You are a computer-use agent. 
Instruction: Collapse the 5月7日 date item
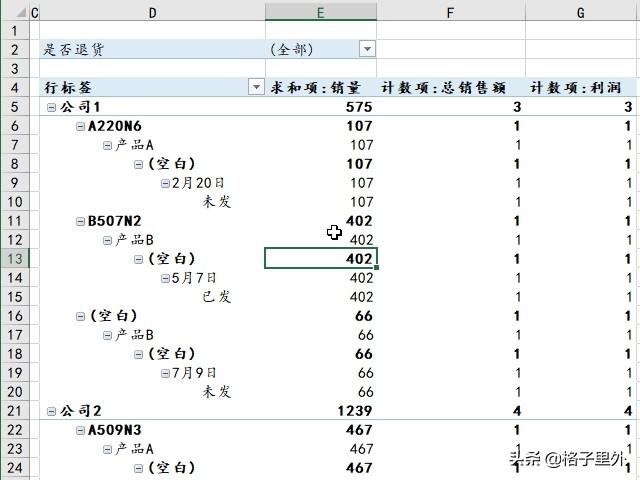(x=165, y=278)
